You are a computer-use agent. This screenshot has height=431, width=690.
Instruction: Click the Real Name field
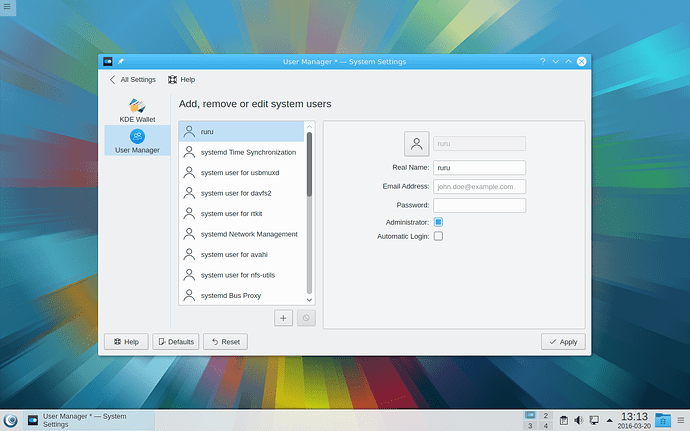pos(479,168)
